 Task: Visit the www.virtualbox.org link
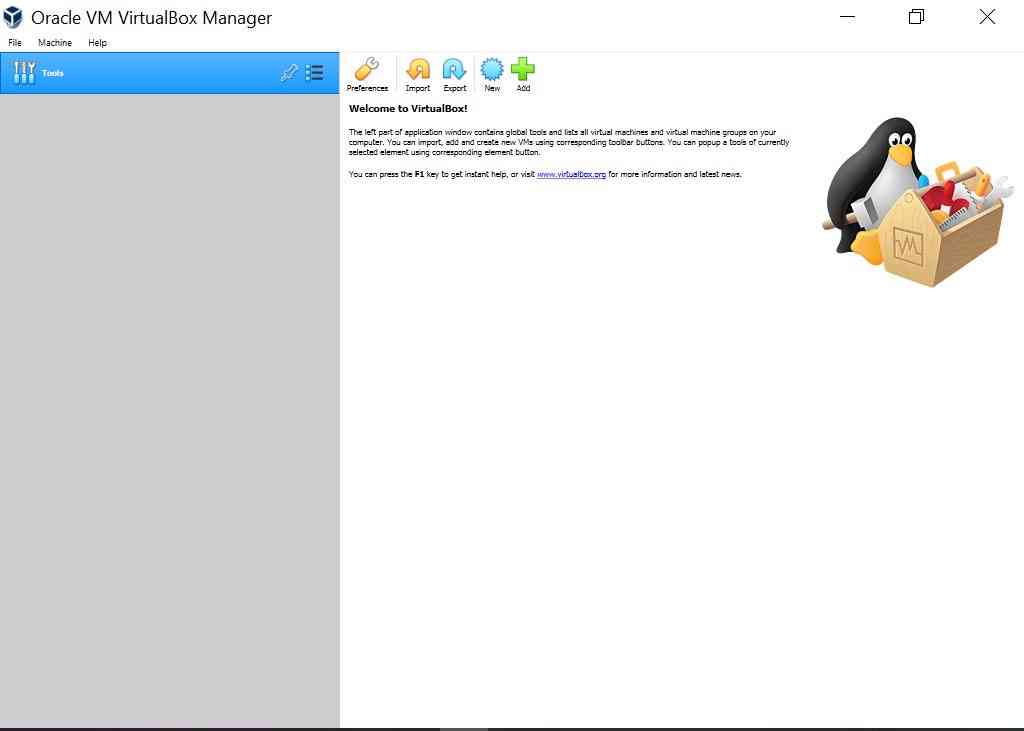pyautogui.click(x=571, y=174)
